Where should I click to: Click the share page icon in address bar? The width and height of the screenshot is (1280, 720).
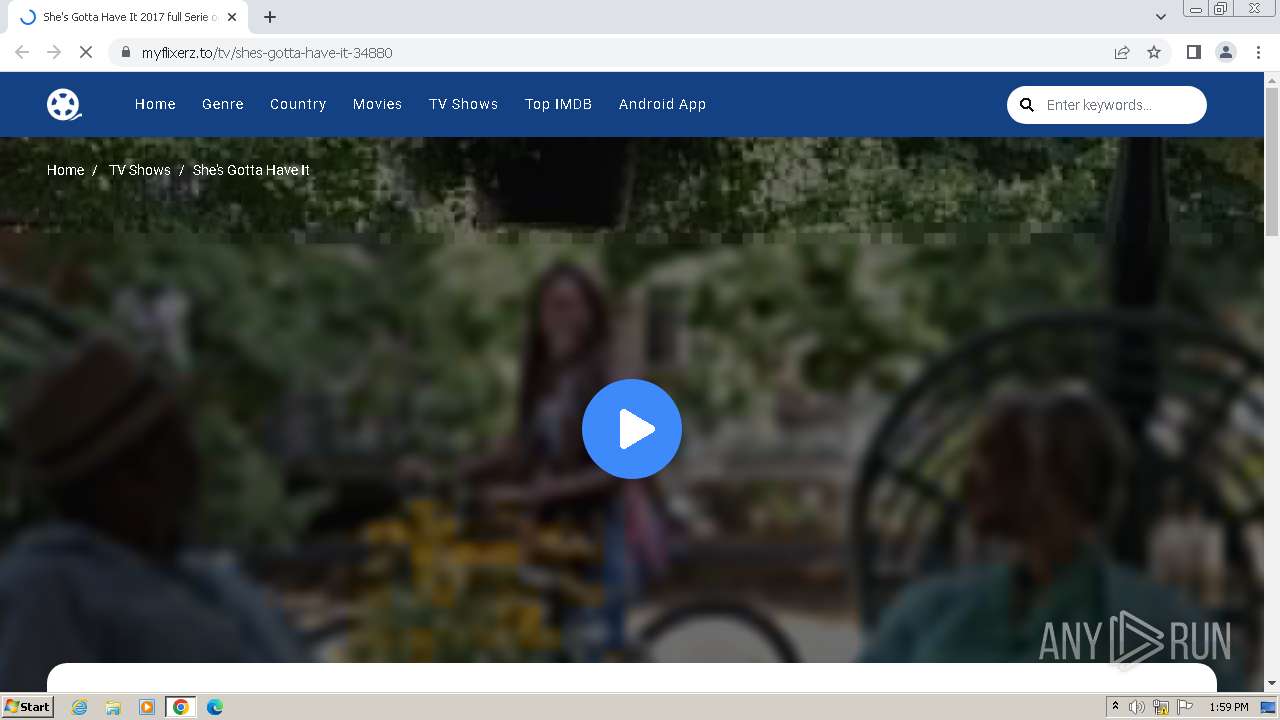pos(1122,52)
